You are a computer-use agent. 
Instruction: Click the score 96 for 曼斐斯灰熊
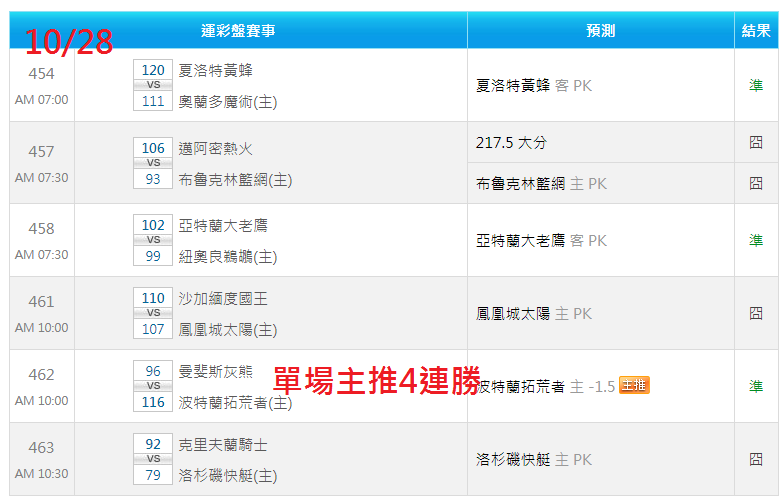click(x=153, y=371)
